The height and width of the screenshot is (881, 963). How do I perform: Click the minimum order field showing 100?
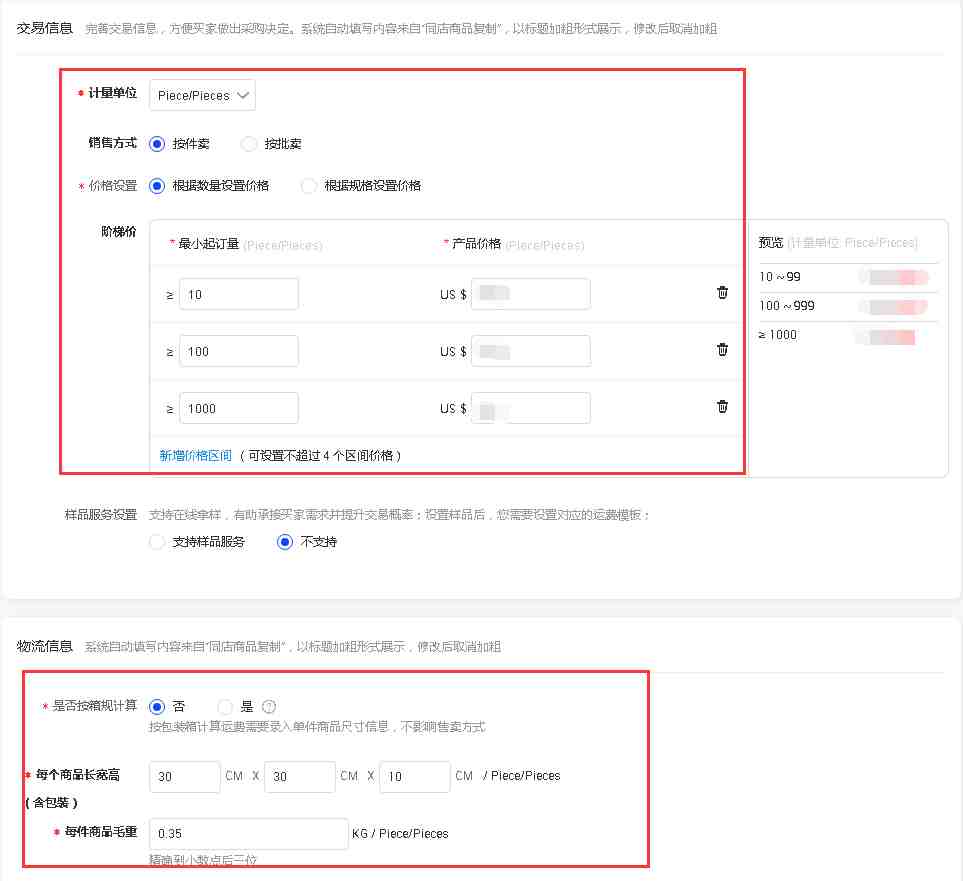coord(239,351)
